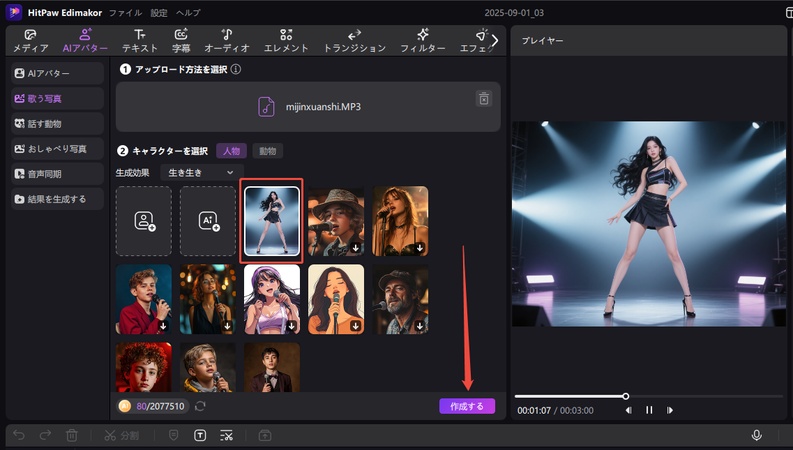Viewport: 793px width, 450px height.
Task: Seek using the player progress slider
Action: pos(649,396)
